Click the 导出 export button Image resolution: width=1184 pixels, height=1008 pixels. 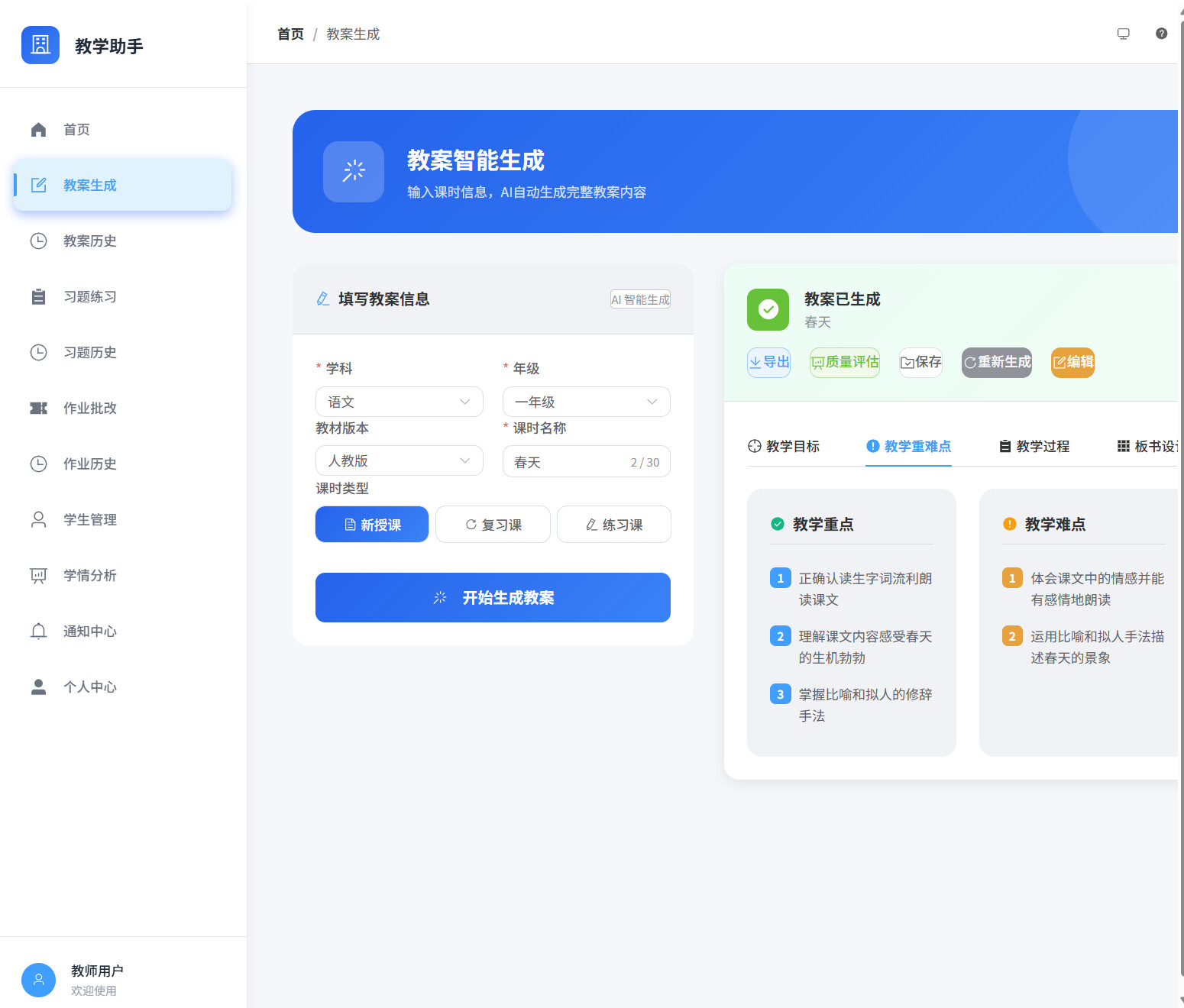pos(768,362)
